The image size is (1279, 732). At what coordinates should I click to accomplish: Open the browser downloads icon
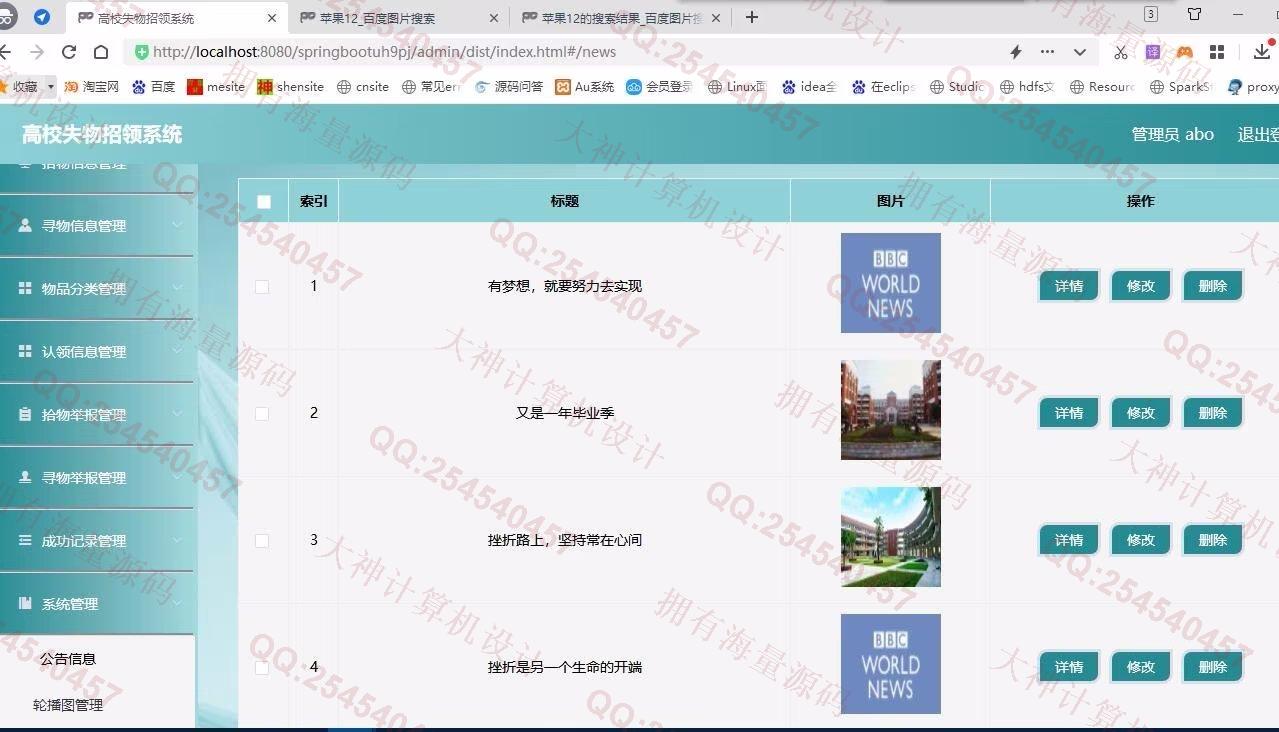[1263, 52]
